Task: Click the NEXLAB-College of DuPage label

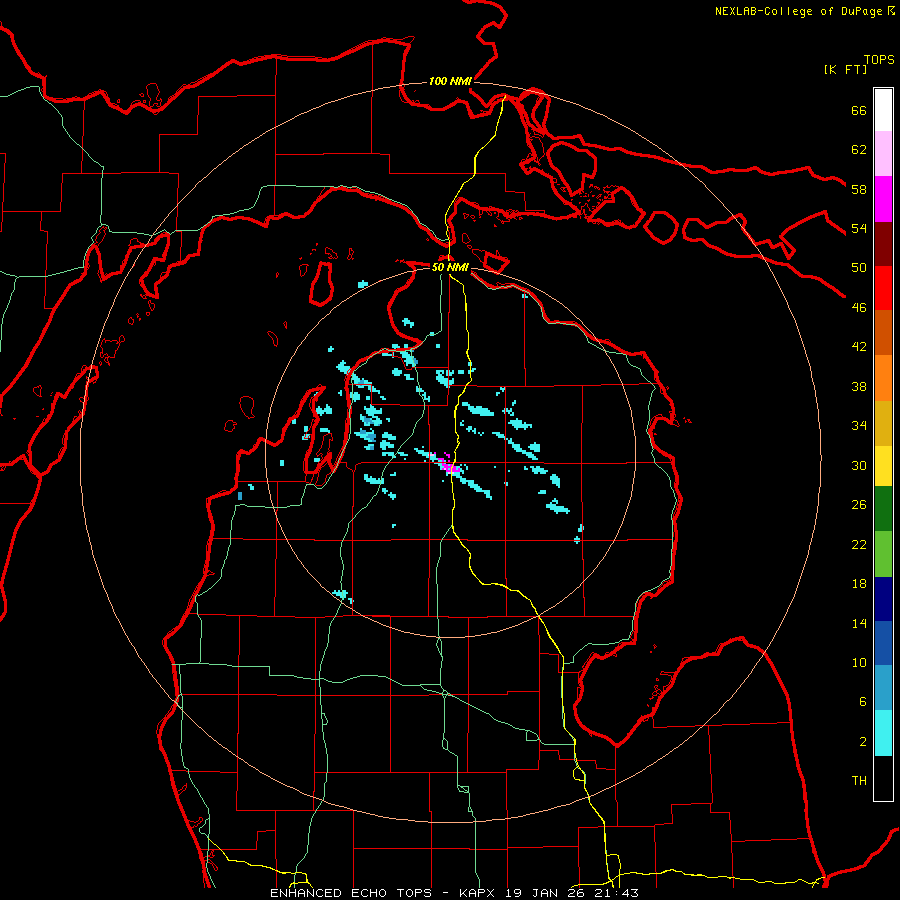Action: pos(805,11)
